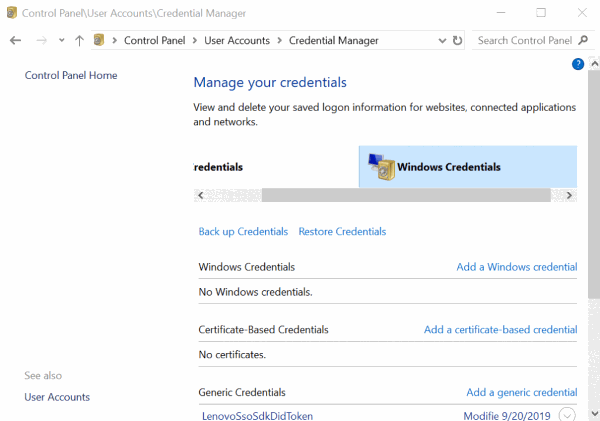
Task: Add a Windows credential
Action: 516,267
